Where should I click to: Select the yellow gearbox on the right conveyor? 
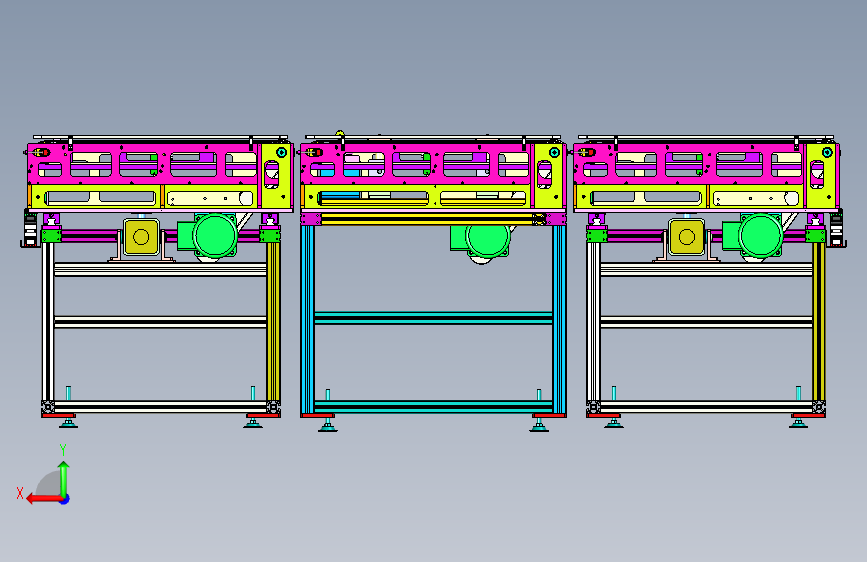click(x=686, y=237)
